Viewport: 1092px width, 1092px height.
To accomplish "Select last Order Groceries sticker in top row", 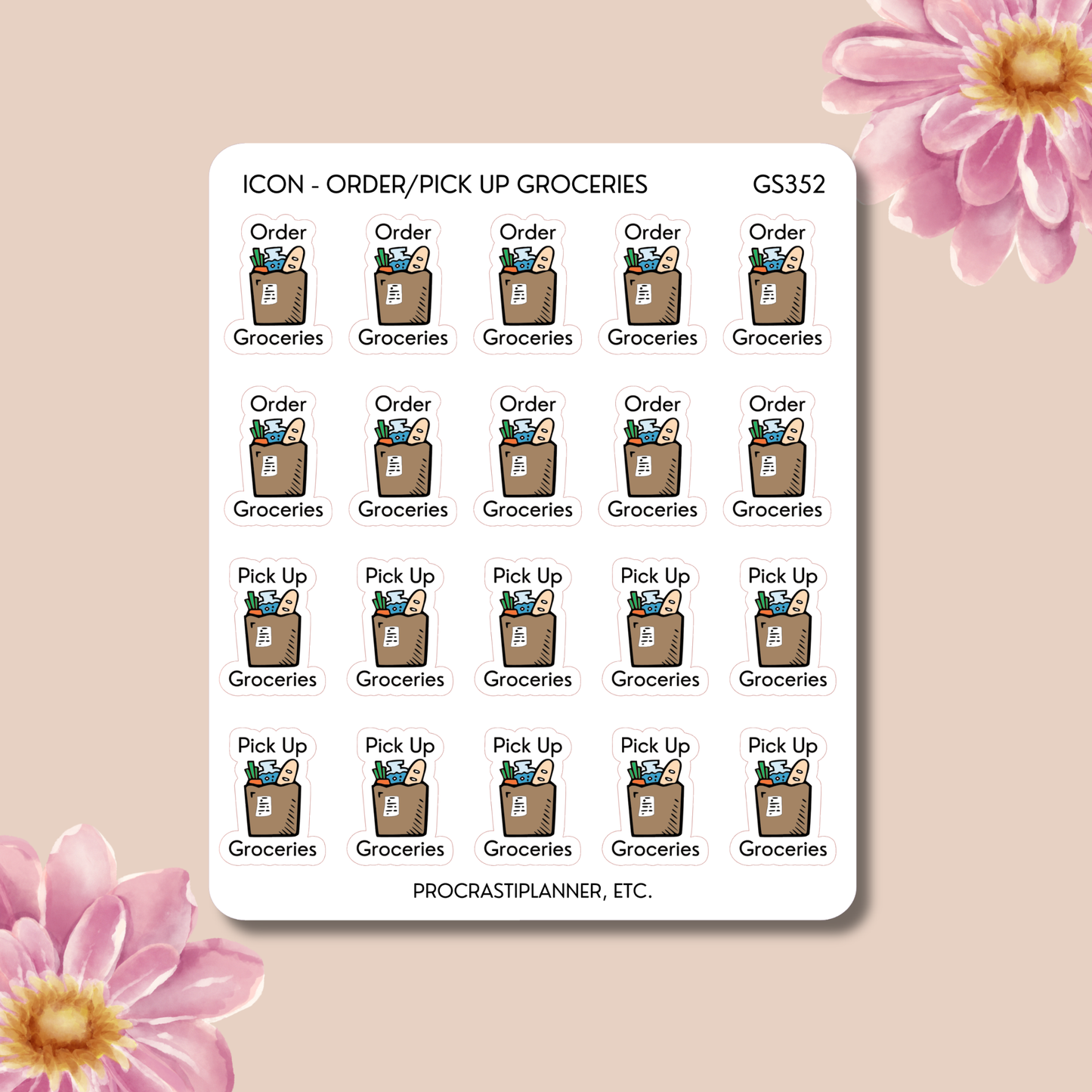I will (777, 284).
